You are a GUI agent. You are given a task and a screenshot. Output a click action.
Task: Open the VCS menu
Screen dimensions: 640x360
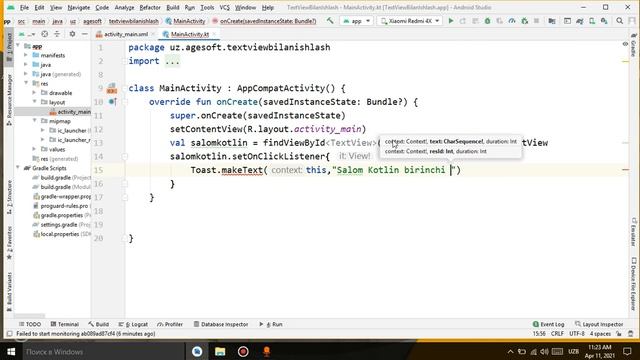[x=224, y=7]
